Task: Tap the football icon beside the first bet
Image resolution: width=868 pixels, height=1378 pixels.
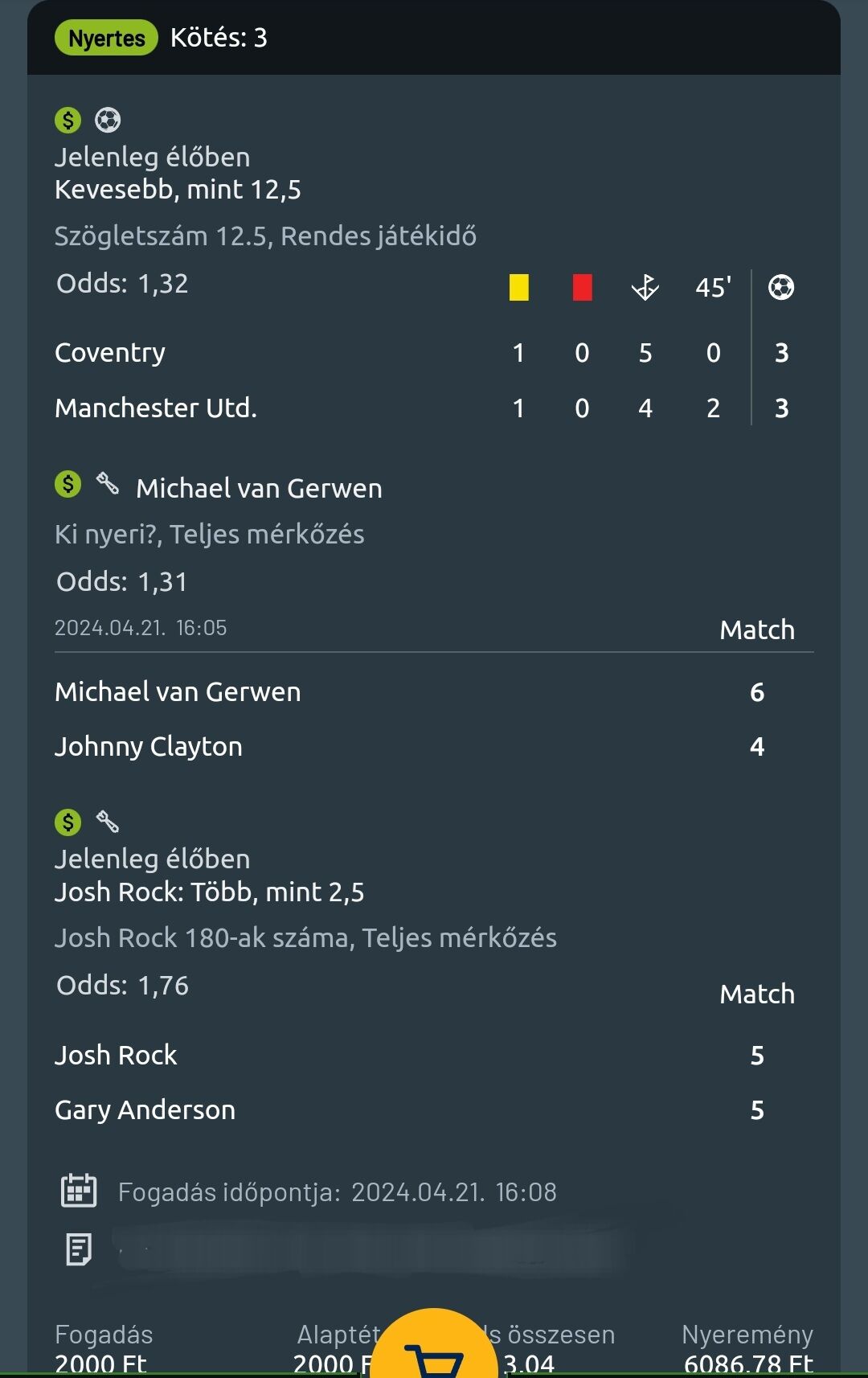Action: 108,121
